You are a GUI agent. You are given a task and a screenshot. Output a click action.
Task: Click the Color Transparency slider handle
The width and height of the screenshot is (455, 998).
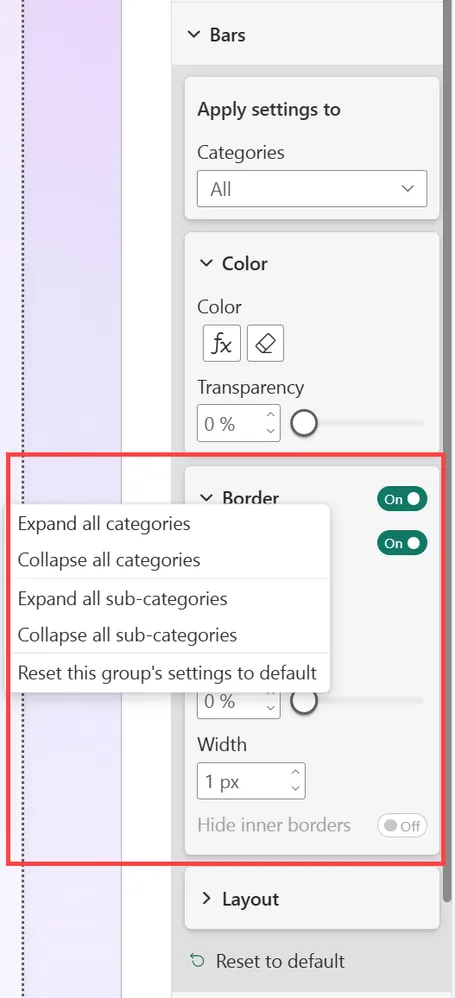[x=304, y=423]
